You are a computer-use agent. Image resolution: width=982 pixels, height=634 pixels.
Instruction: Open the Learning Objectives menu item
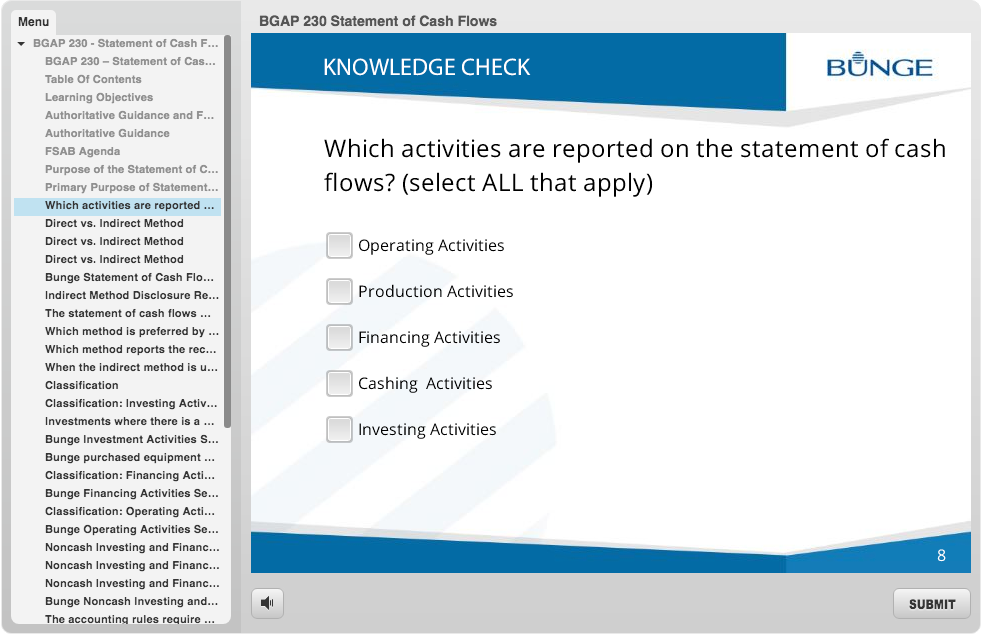[99, 98]
